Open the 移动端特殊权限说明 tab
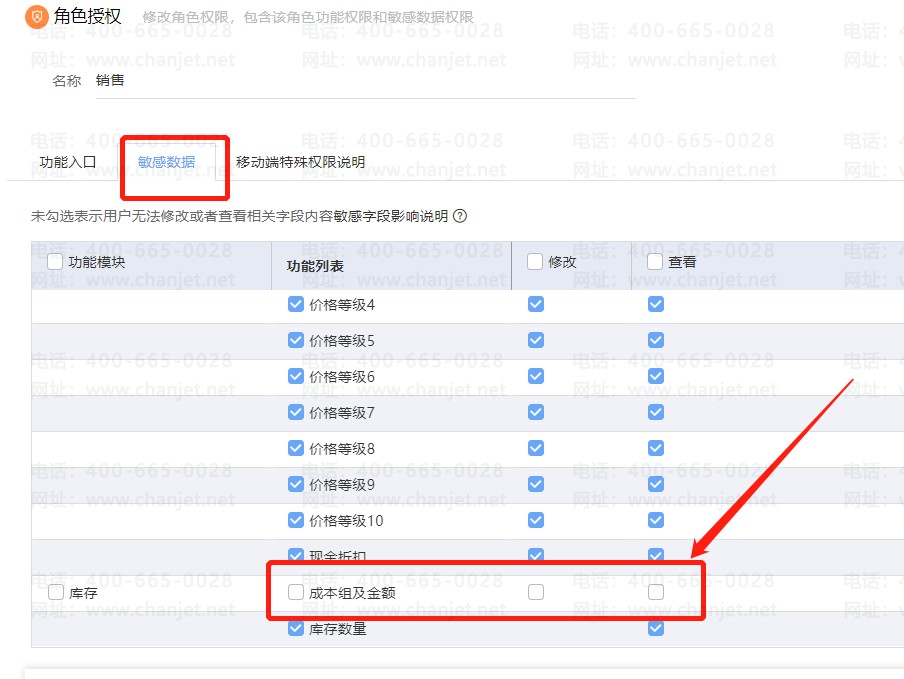 (x=300, y=161)
